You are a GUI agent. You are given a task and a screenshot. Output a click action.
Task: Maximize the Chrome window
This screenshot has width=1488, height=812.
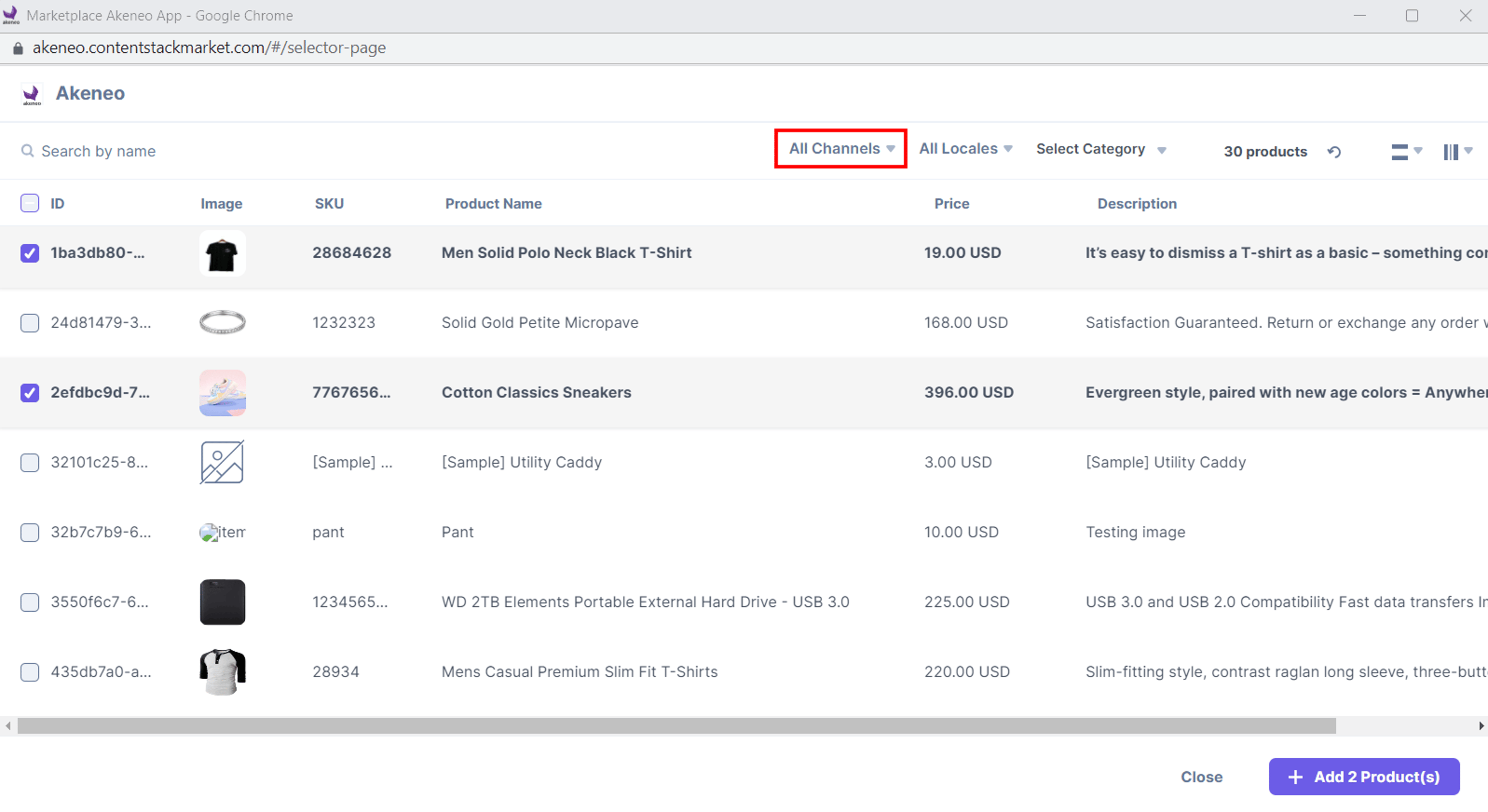click(1412, 15)
